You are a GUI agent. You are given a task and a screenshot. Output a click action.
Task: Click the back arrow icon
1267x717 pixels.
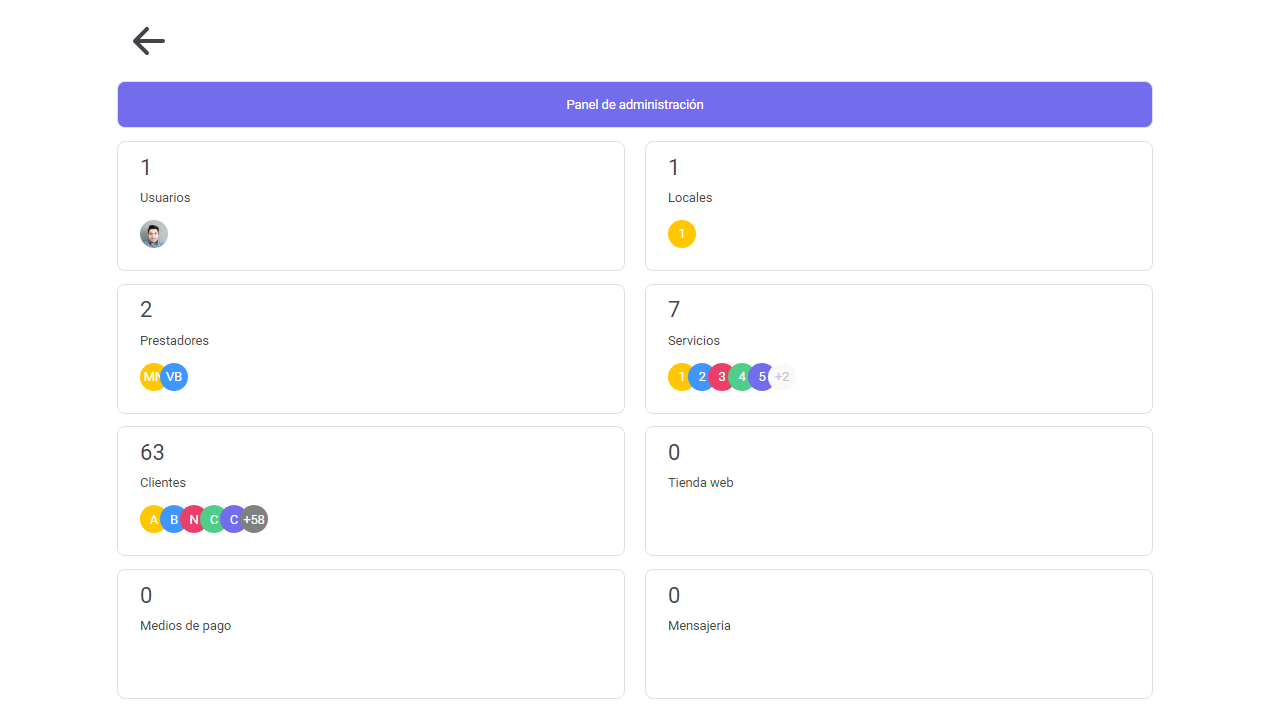148,41
